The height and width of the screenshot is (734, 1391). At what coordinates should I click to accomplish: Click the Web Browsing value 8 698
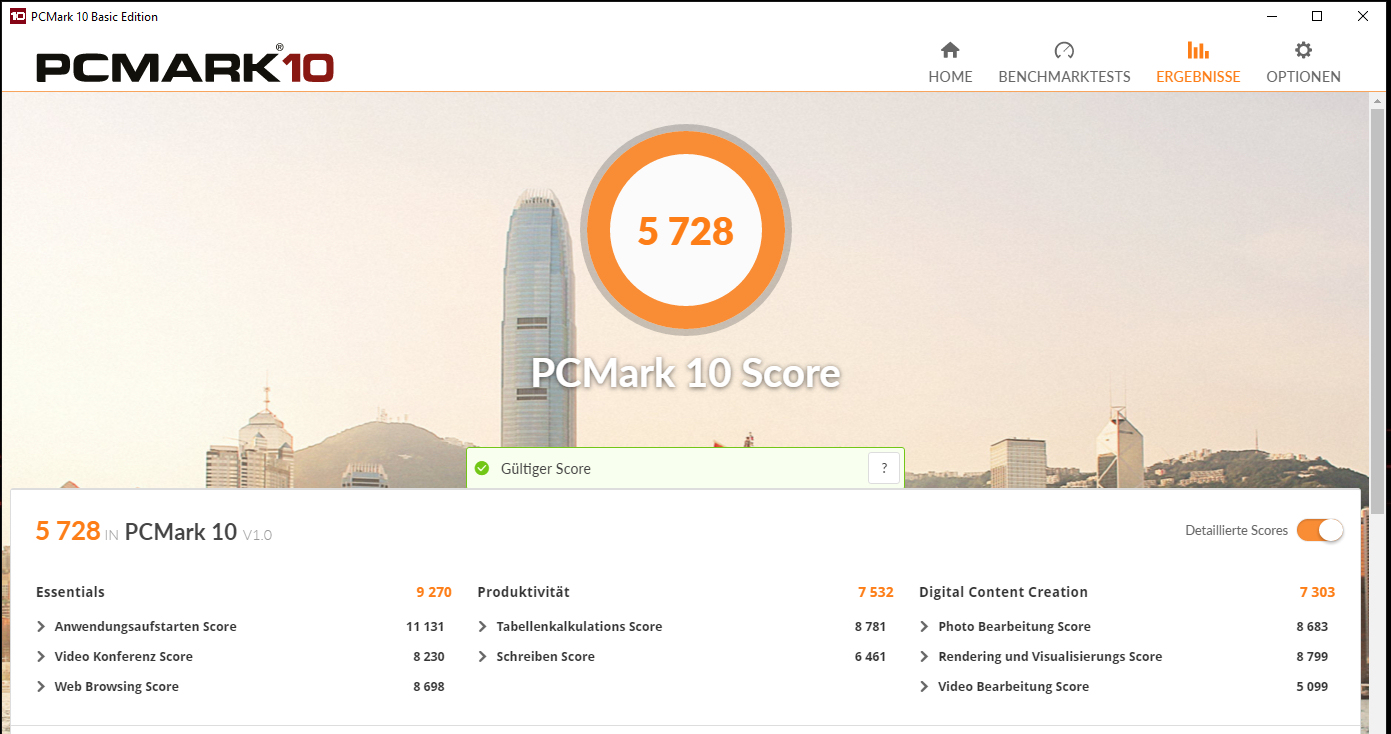click(x=429, y=687)
